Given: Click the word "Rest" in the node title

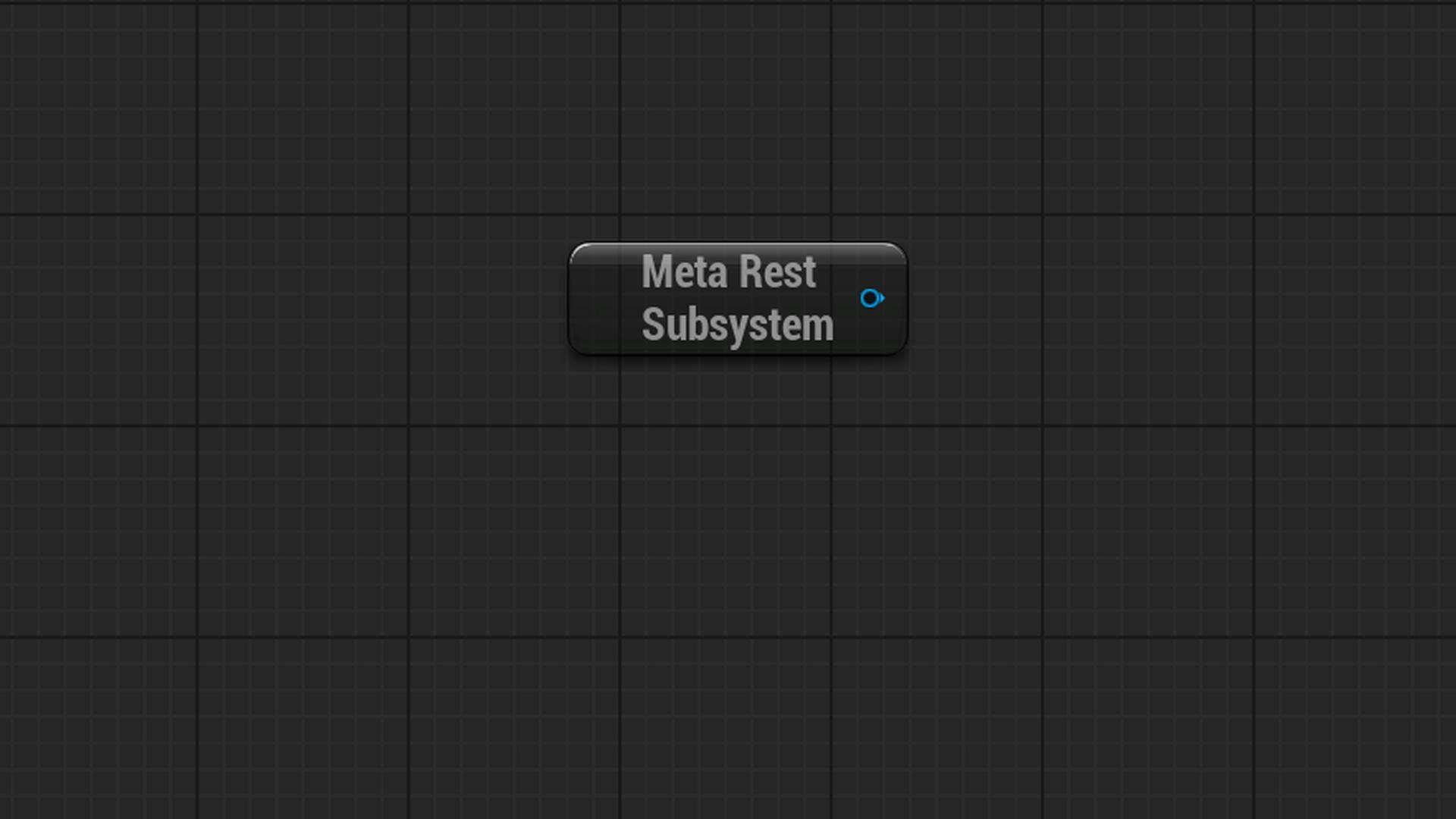Looking at the screenshot, I should click(x=777, y=271).
